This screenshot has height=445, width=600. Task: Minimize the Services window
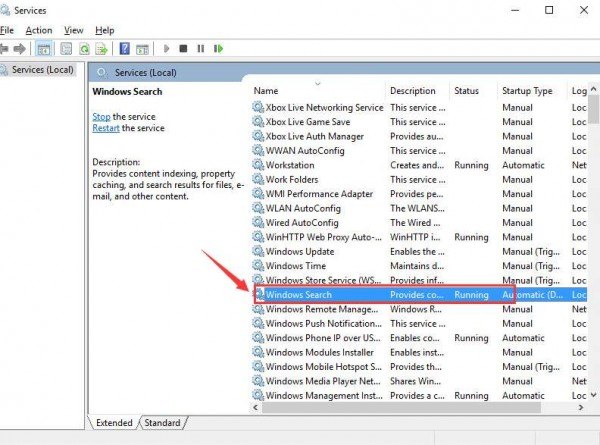click(x=515, y=10)
